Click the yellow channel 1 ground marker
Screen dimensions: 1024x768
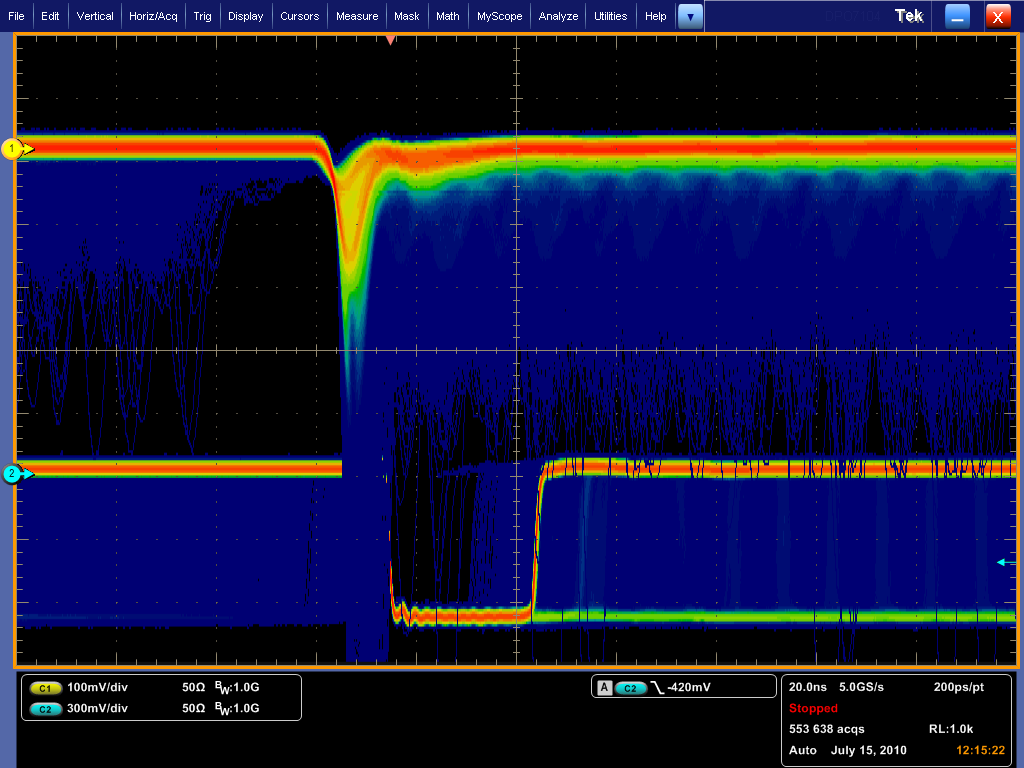13,149
